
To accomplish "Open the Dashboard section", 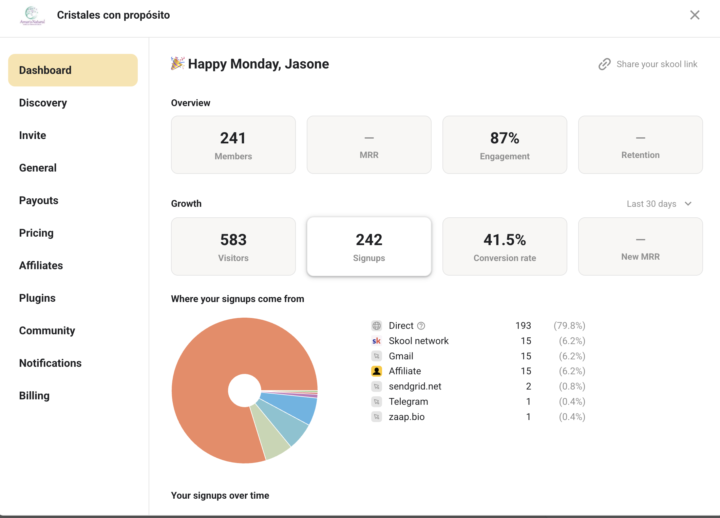I will pos(73,70).
